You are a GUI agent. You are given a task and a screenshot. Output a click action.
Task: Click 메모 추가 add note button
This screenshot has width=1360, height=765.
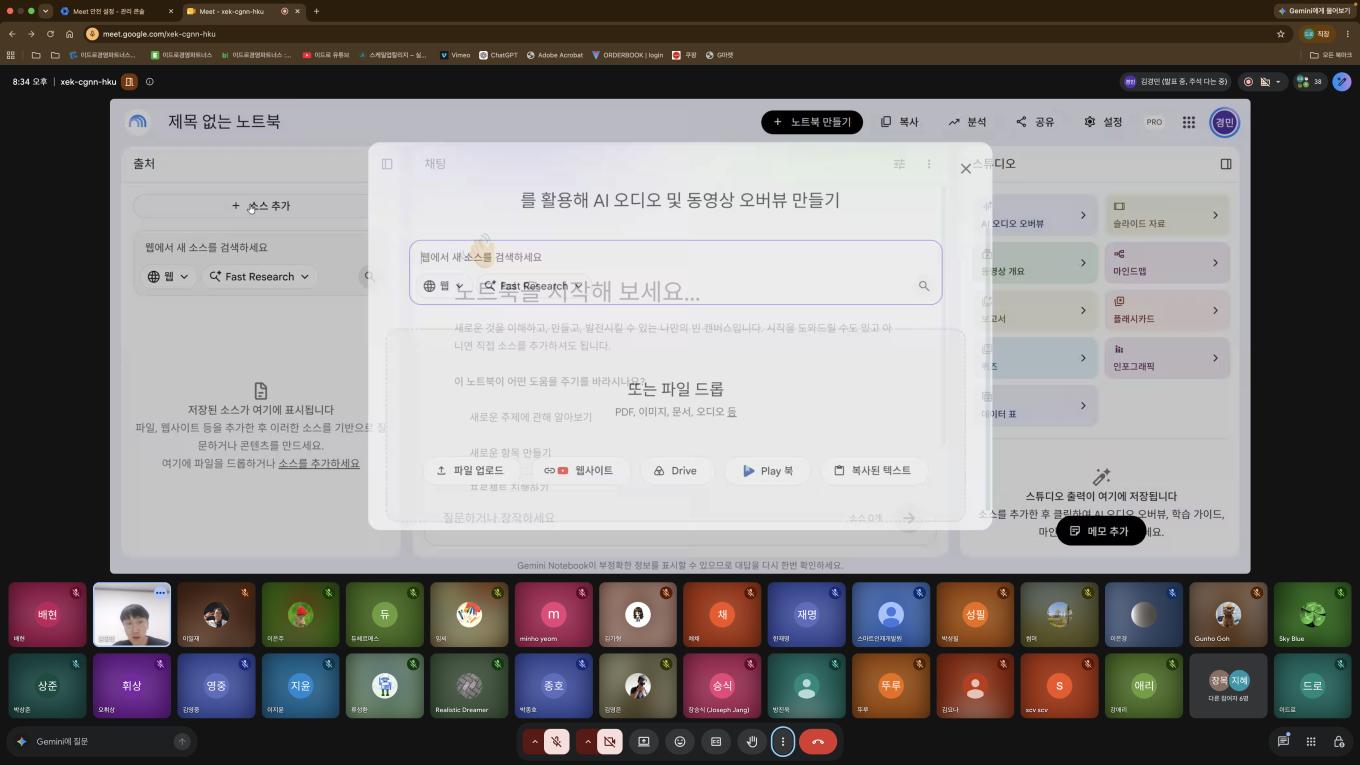tap(1101, 531)
